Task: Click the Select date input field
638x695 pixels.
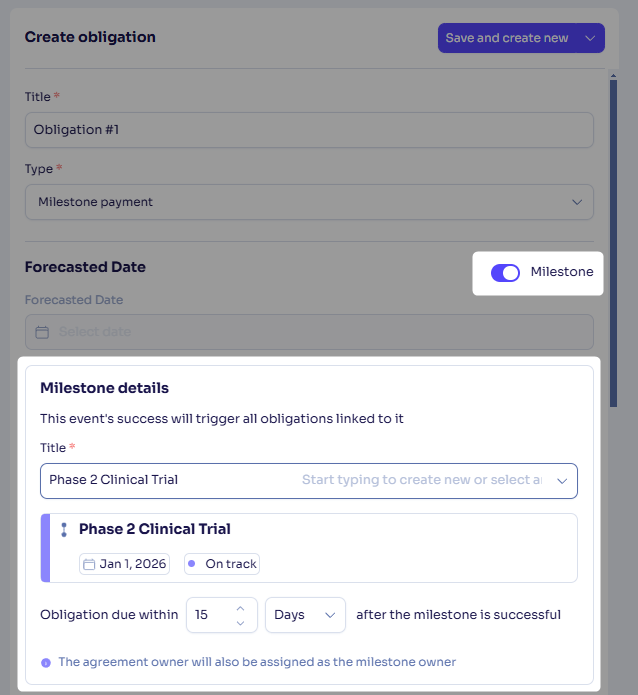Action: (309, 332)
